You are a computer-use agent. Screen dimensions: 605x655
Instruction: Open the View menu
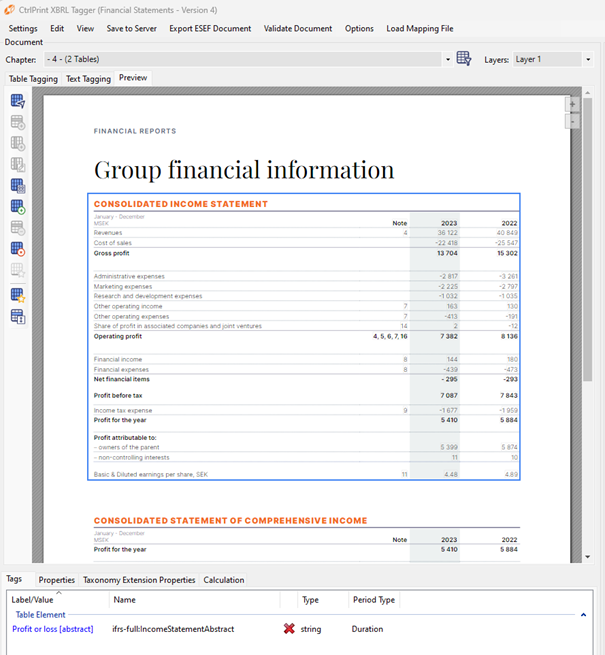coord(85,28)
